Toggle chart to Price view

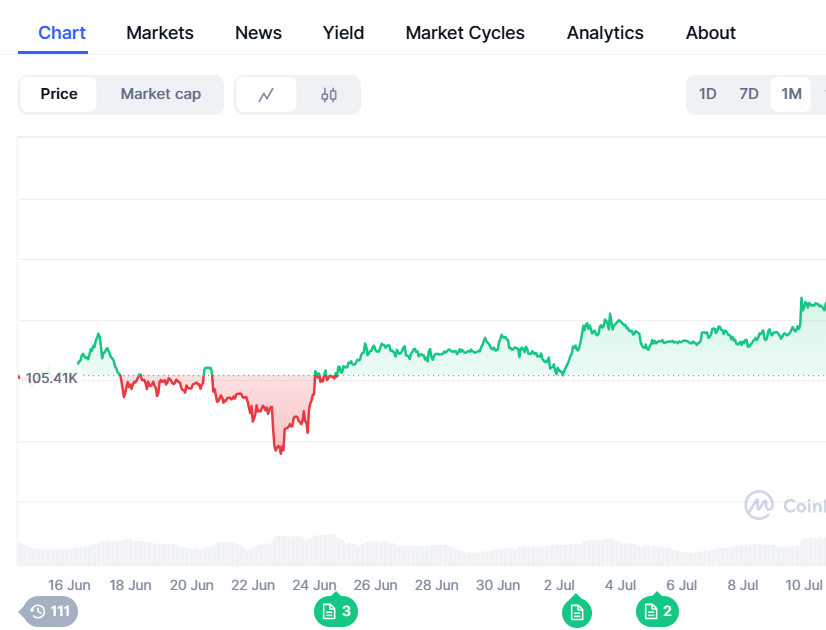(x=59, y=94)
